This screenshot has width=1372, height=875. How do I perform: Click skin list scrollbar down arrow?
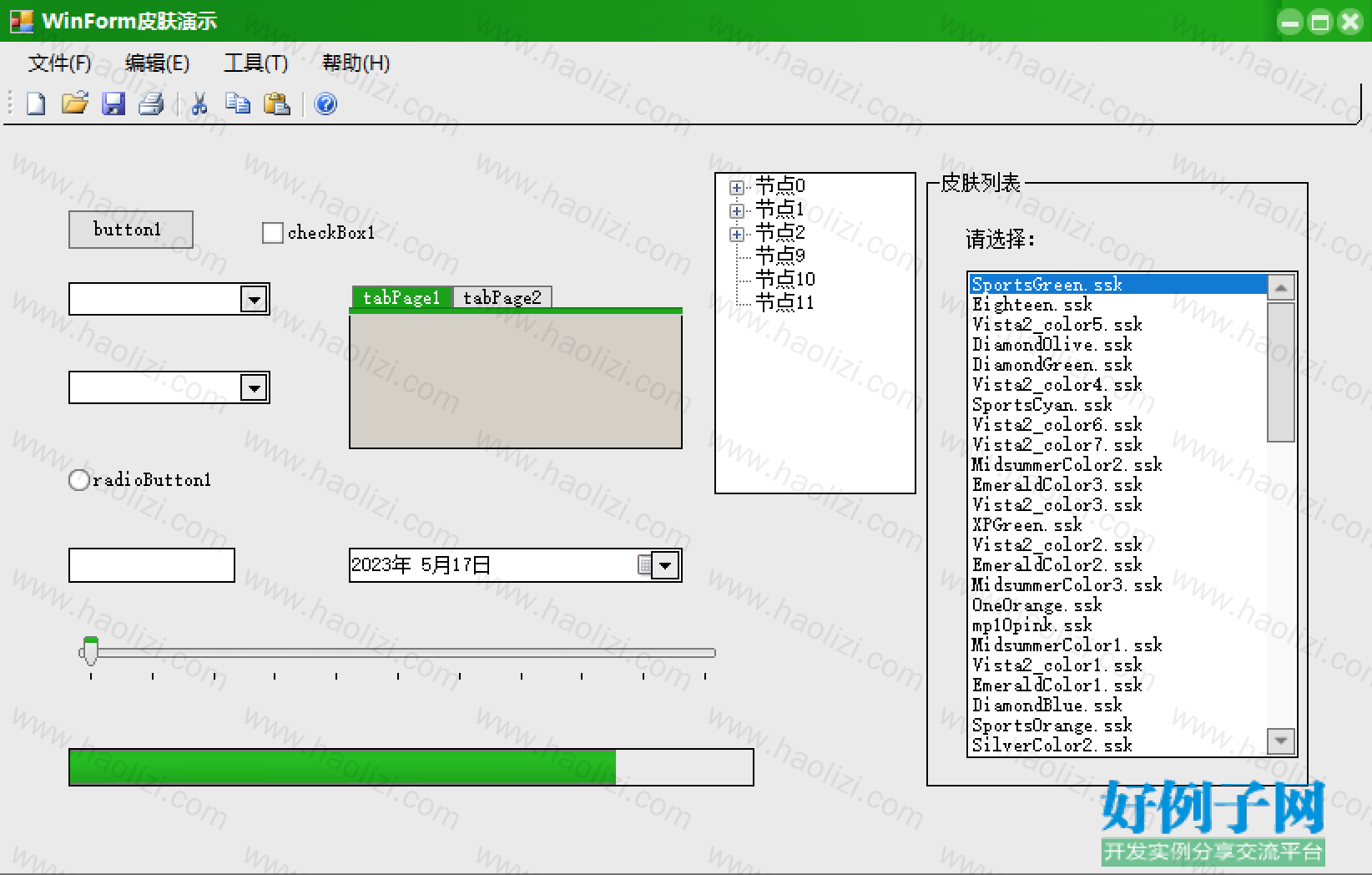[x=1281, y=741]
